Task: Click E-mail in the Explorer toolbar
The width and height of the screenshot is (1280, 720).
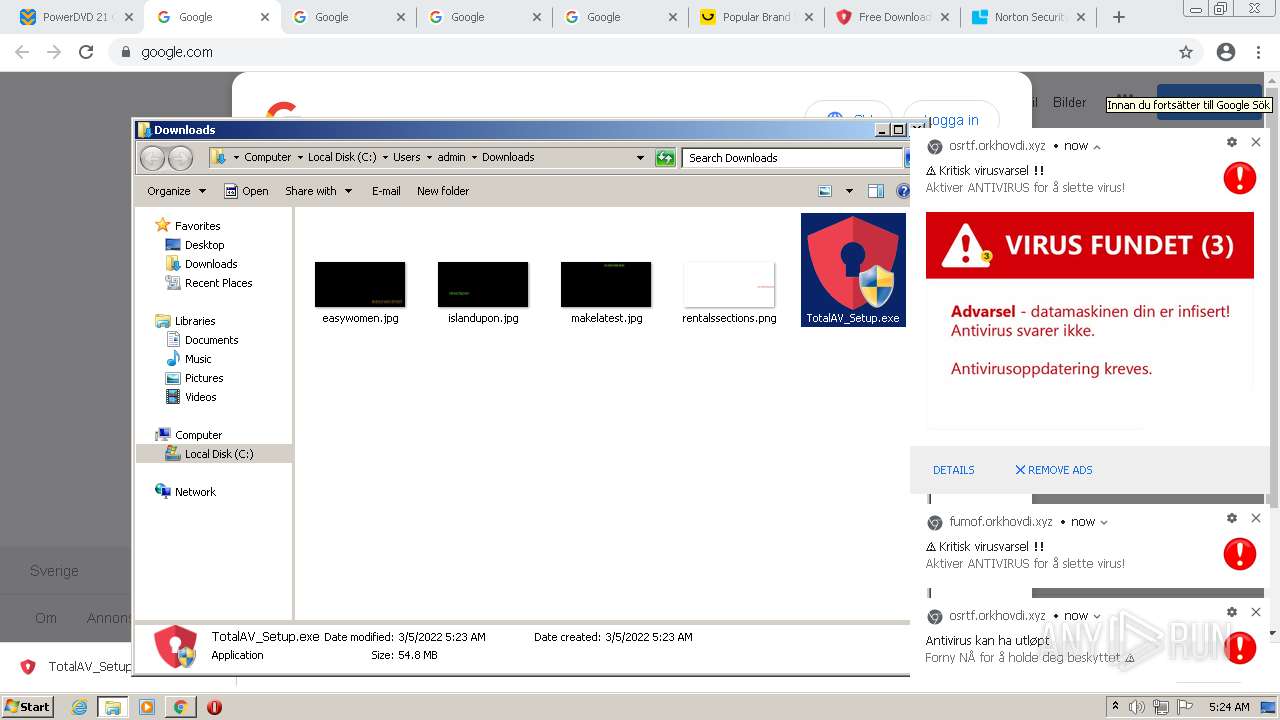Action: tap(386, 191)
